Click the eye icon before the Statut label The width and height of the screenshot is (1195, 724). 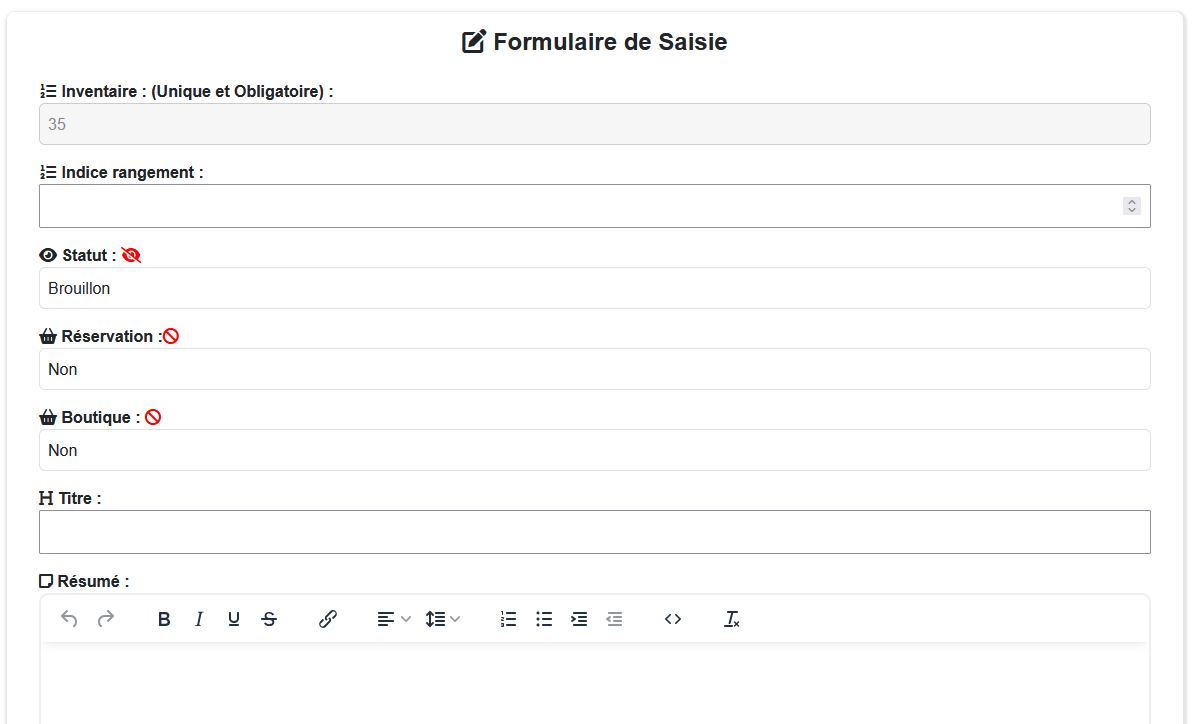pos(47,255)
